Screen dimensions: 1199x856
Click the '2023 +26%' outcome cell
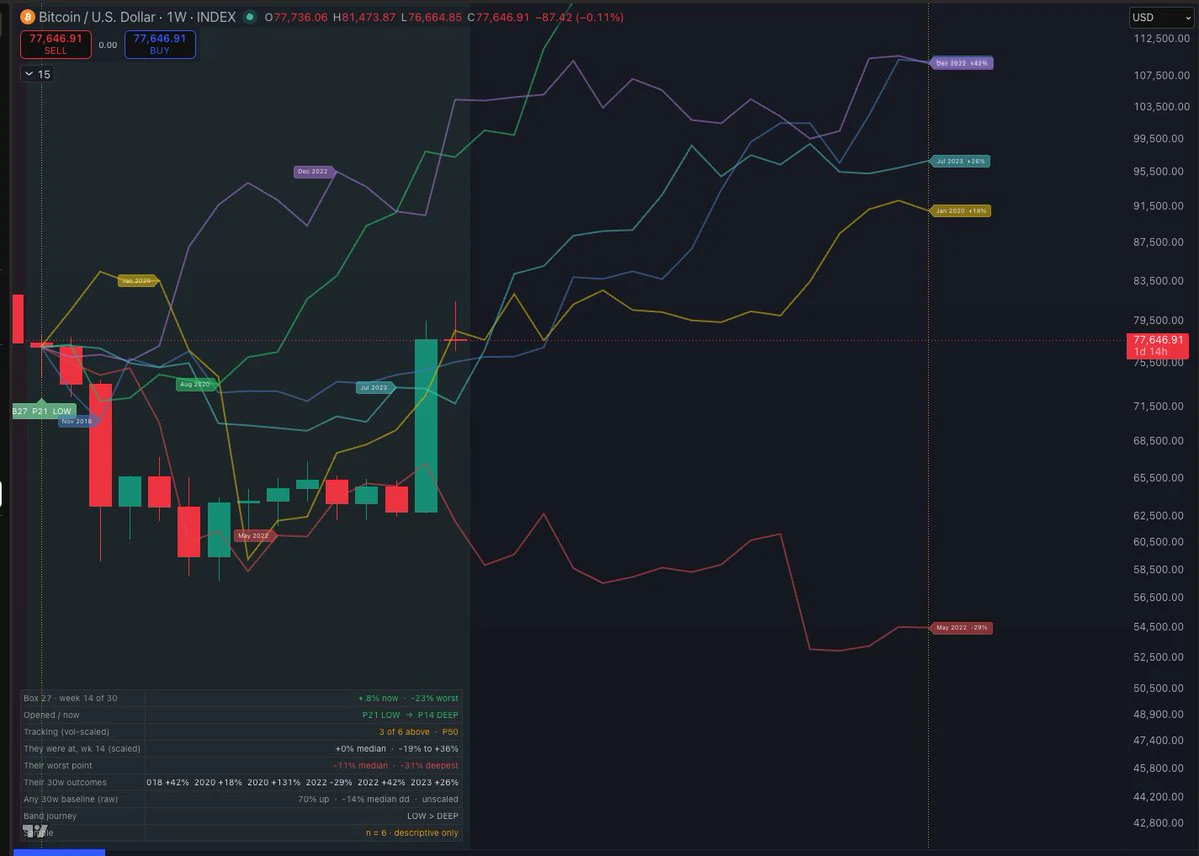tap(434, 783)
